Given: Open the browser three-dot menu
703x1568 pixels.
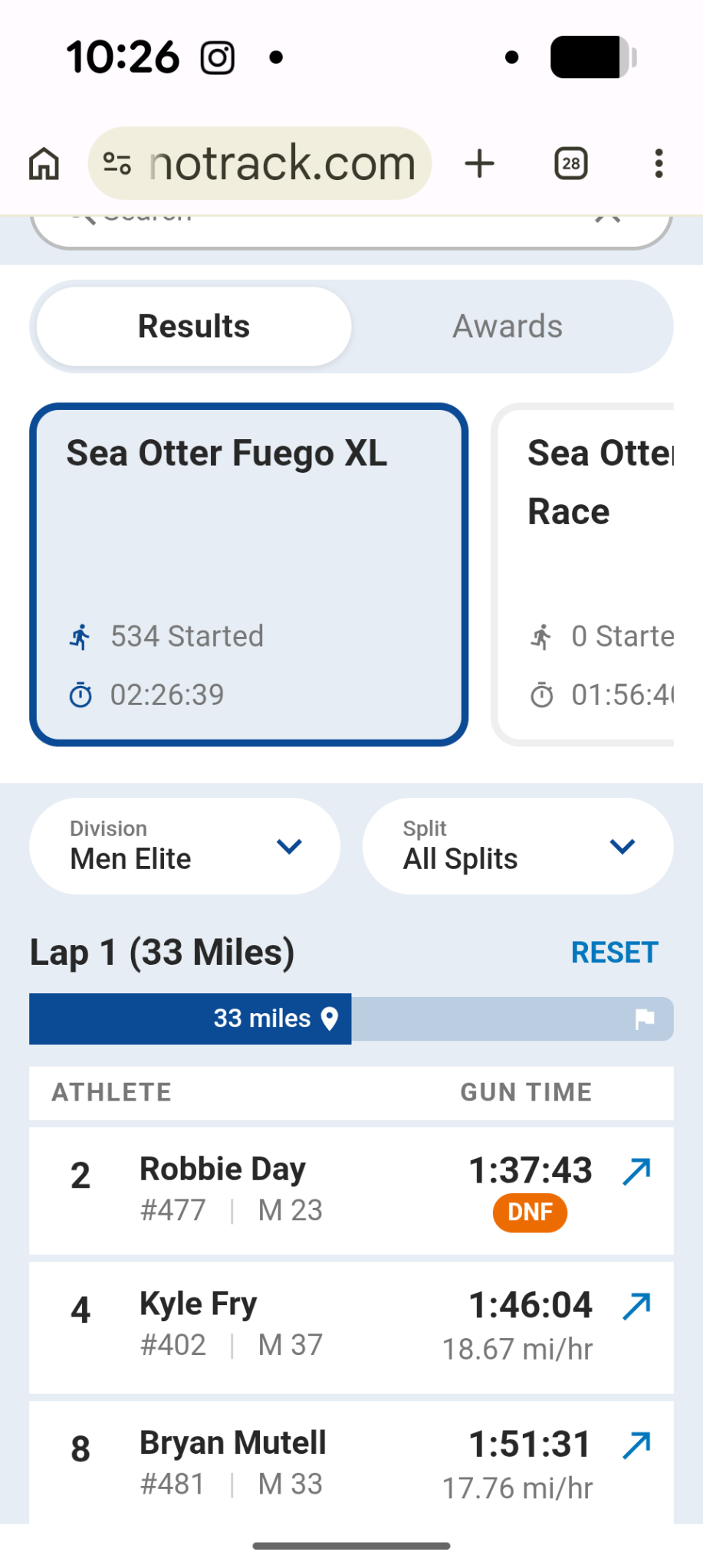Looking at the screenshot, I should coord(659,163).
